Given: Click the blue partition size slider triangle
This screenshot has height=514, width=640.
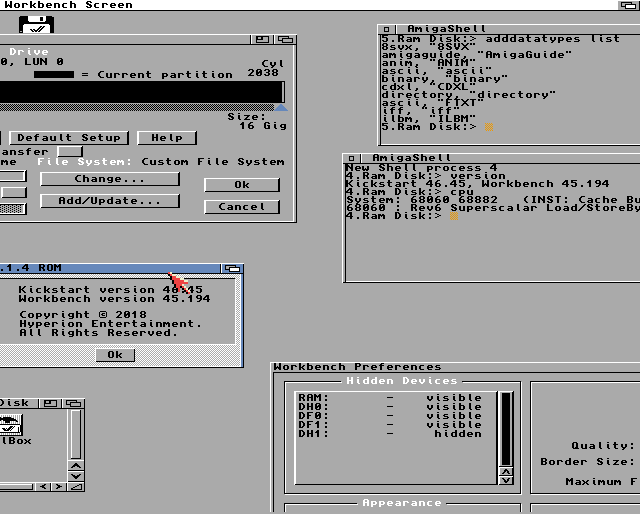Looking at the screenshot, I should (280, 107).
